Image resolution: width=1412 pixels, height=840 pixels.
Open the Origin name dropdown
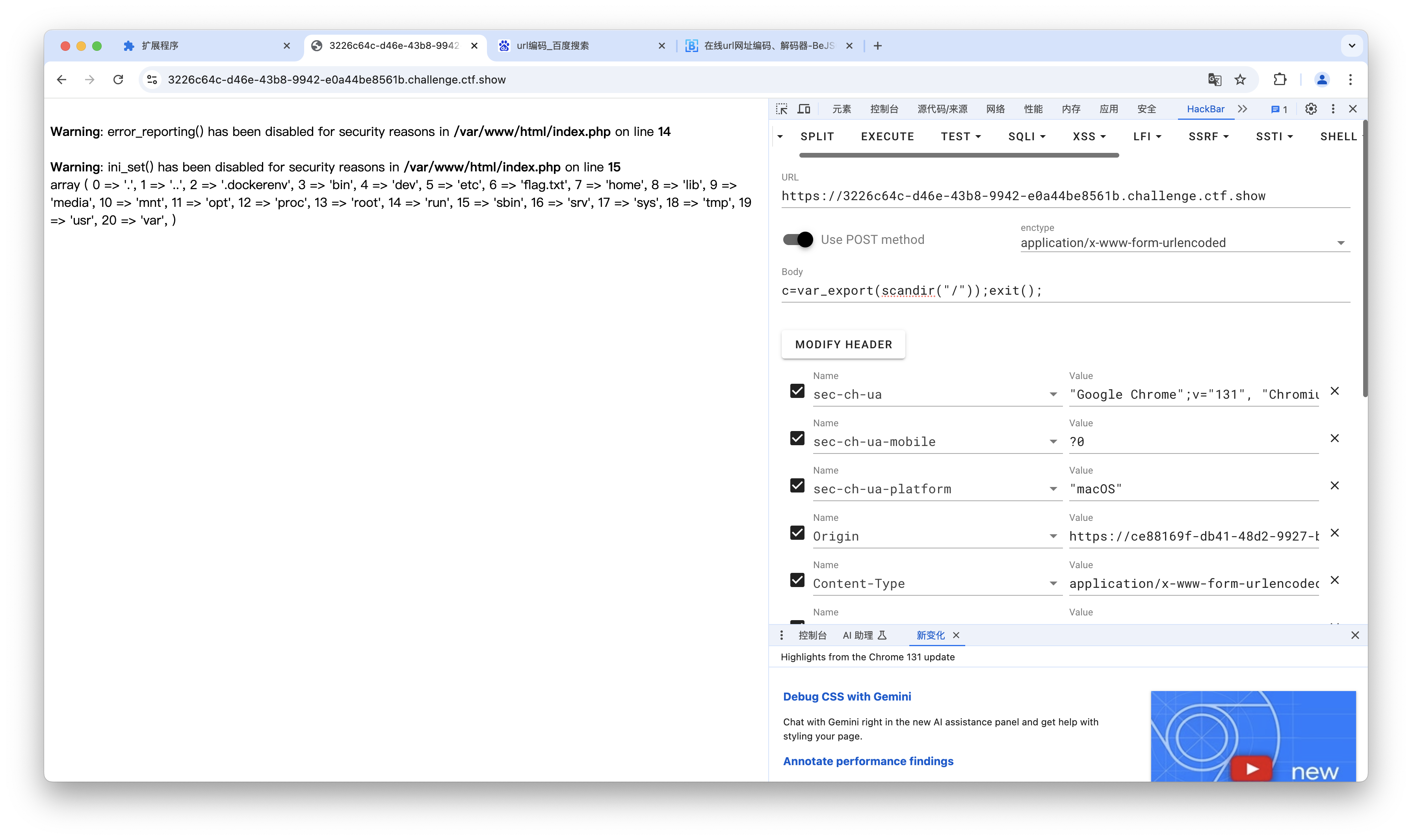(x=1053, y=536)
